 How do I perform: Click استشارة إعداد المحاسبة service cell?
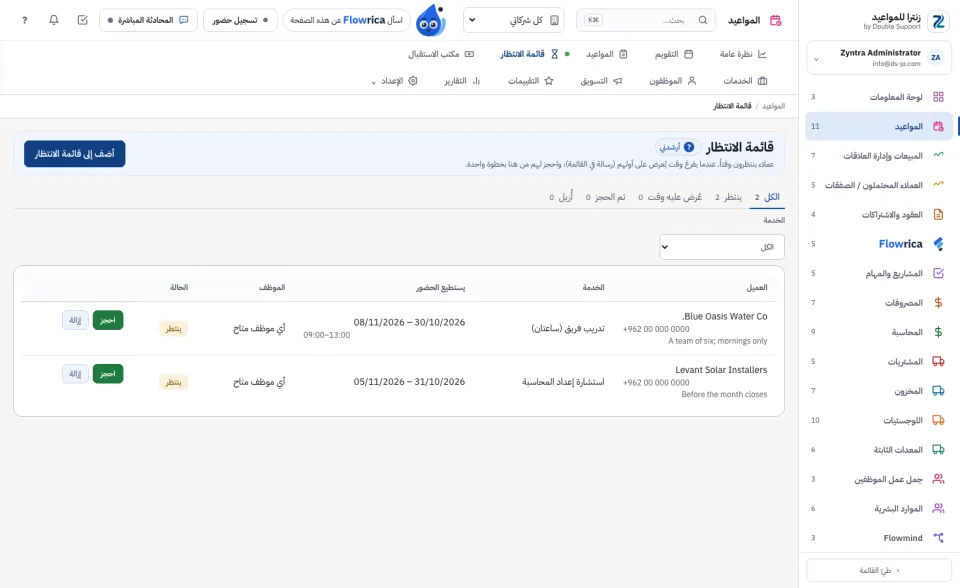[x=563, y=382]
